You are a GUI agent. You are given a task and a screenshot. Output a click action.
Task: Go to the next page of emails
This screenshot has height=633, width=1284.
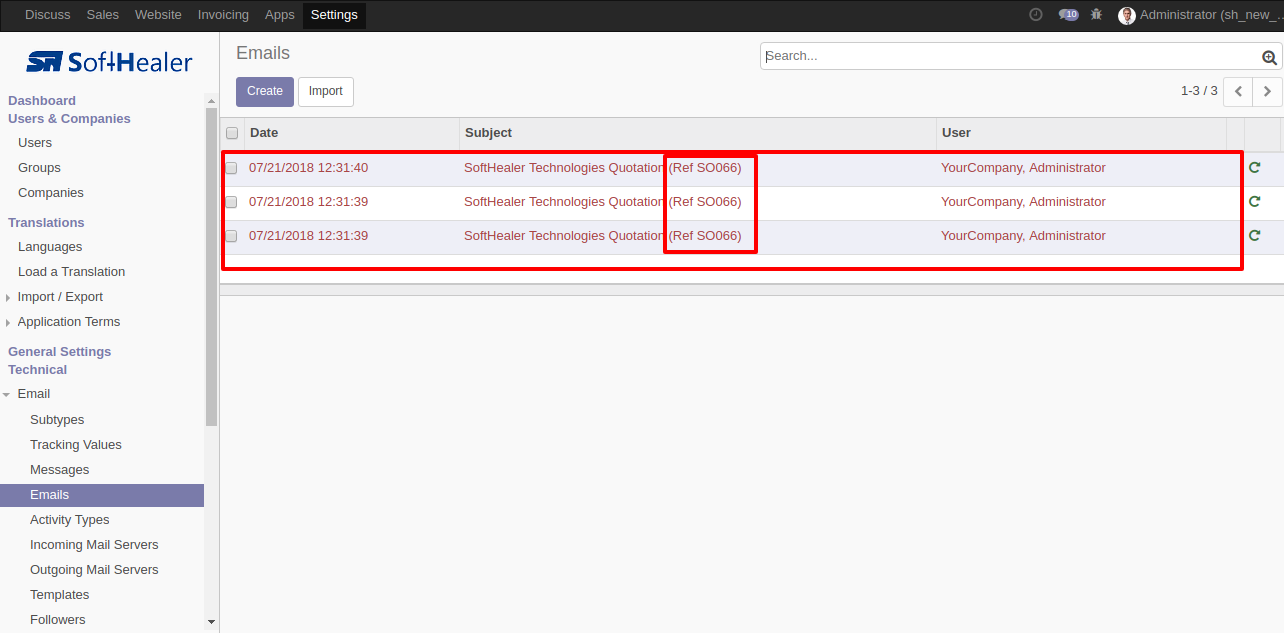[x=1268, y=91]
